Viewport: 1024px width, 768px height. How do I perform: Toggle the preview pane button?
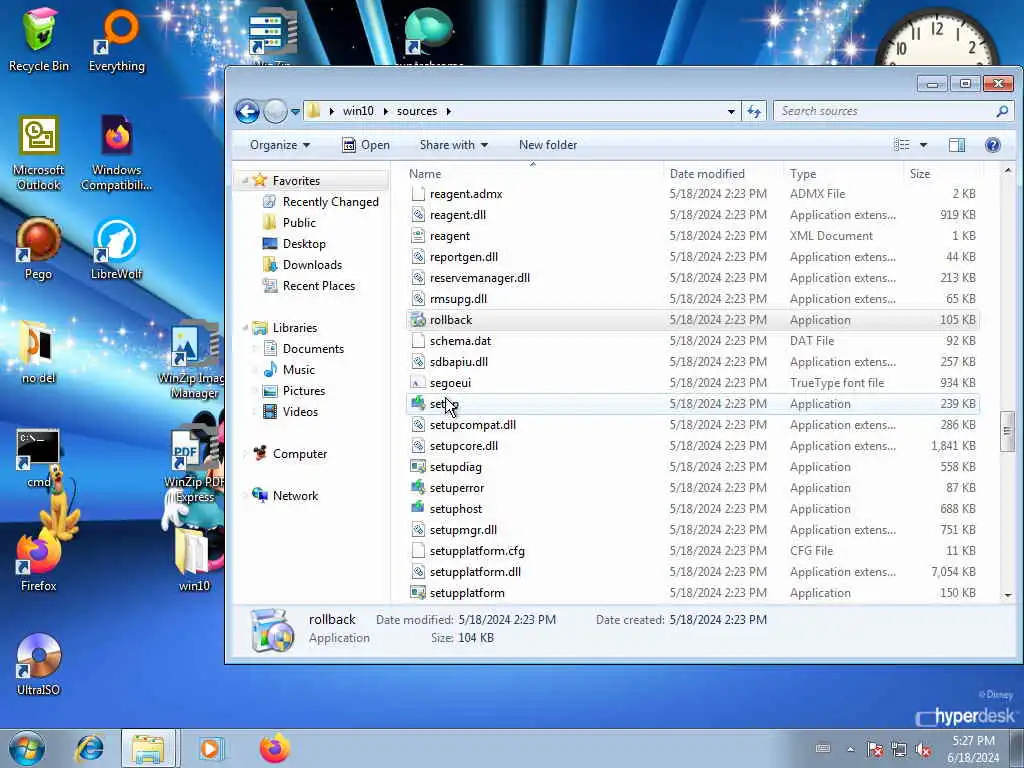[x=957, y=145]
